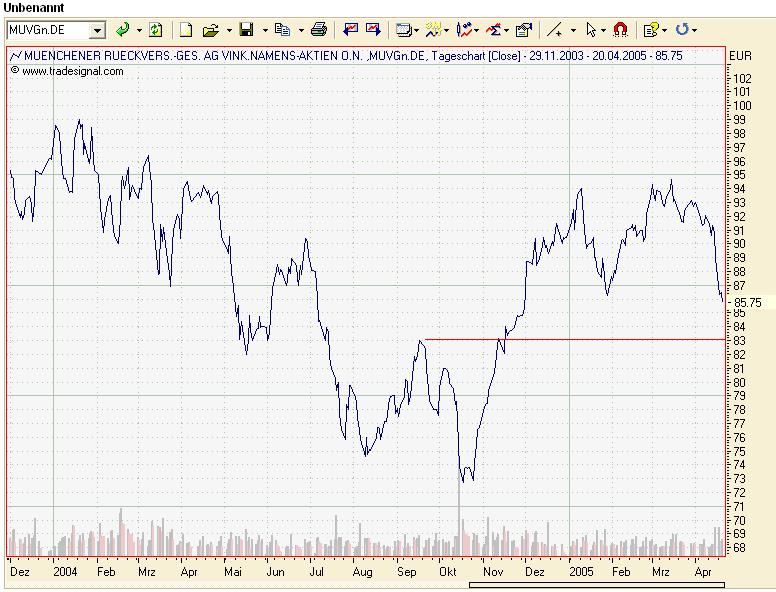The image size is (776, 592).
Task: Click the 2005 label on time axis
Action: click(x=581, y=572)
